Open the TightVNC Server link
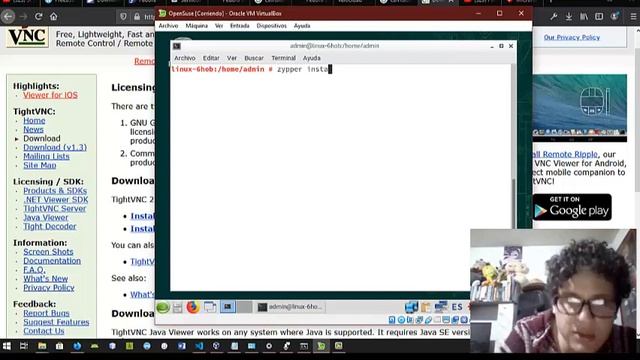Viewport: 640px width, 360px height. (55, 209)
